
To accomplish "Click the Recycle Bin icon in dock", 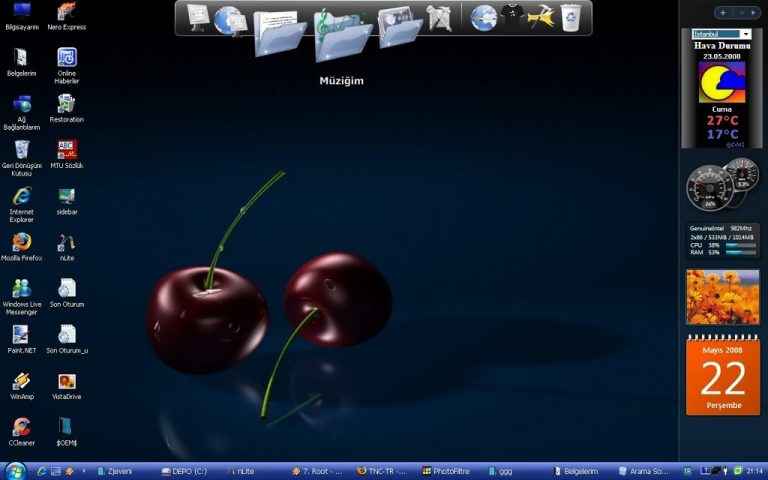I will coord(570,17).
